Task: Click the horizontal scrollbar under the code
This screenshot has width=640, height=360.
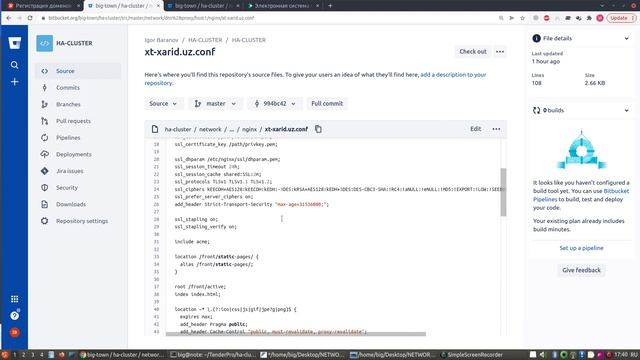Action: pos(296,334)
